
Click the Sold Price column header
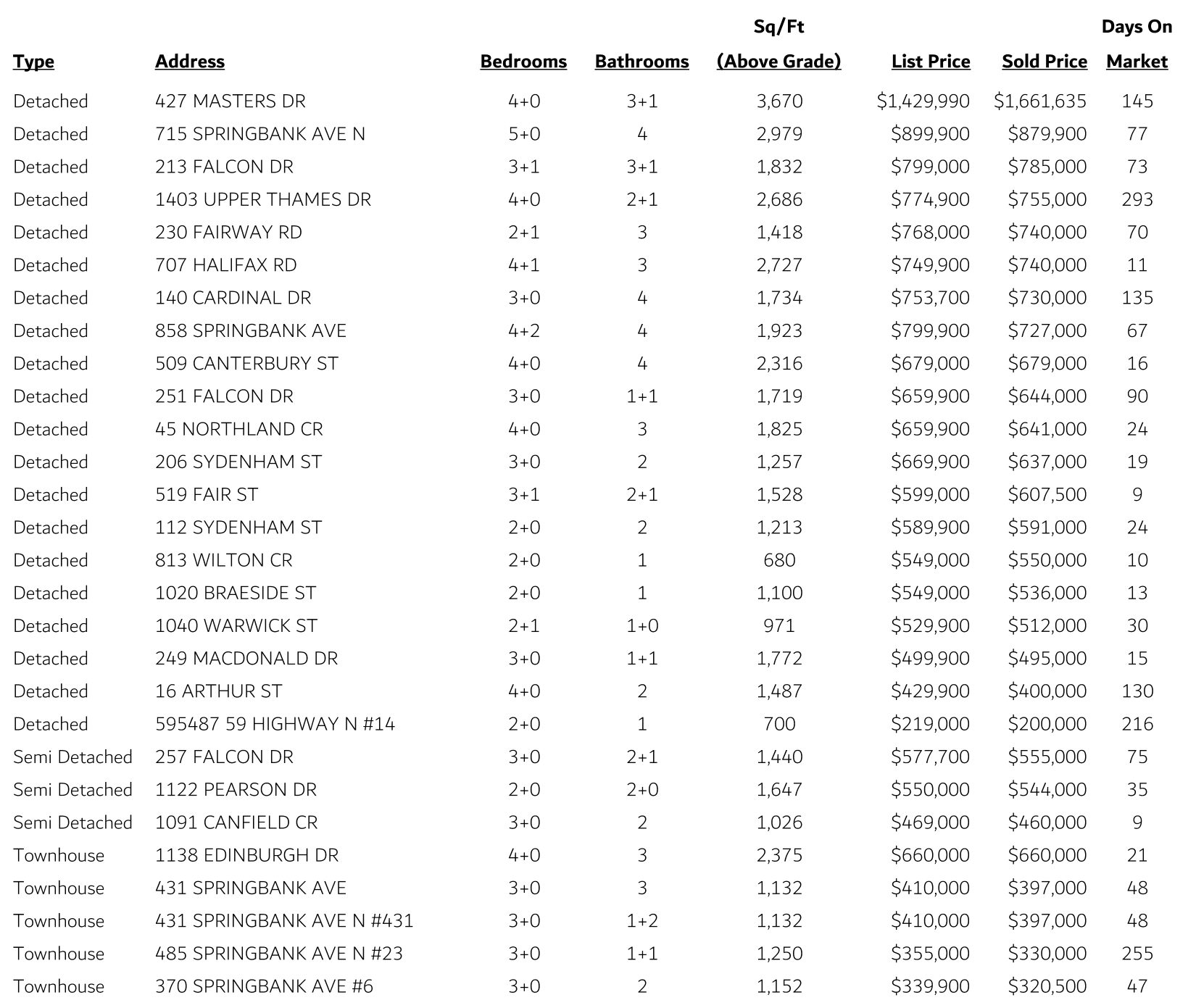pyautogui.click(x=1044, y=62)
